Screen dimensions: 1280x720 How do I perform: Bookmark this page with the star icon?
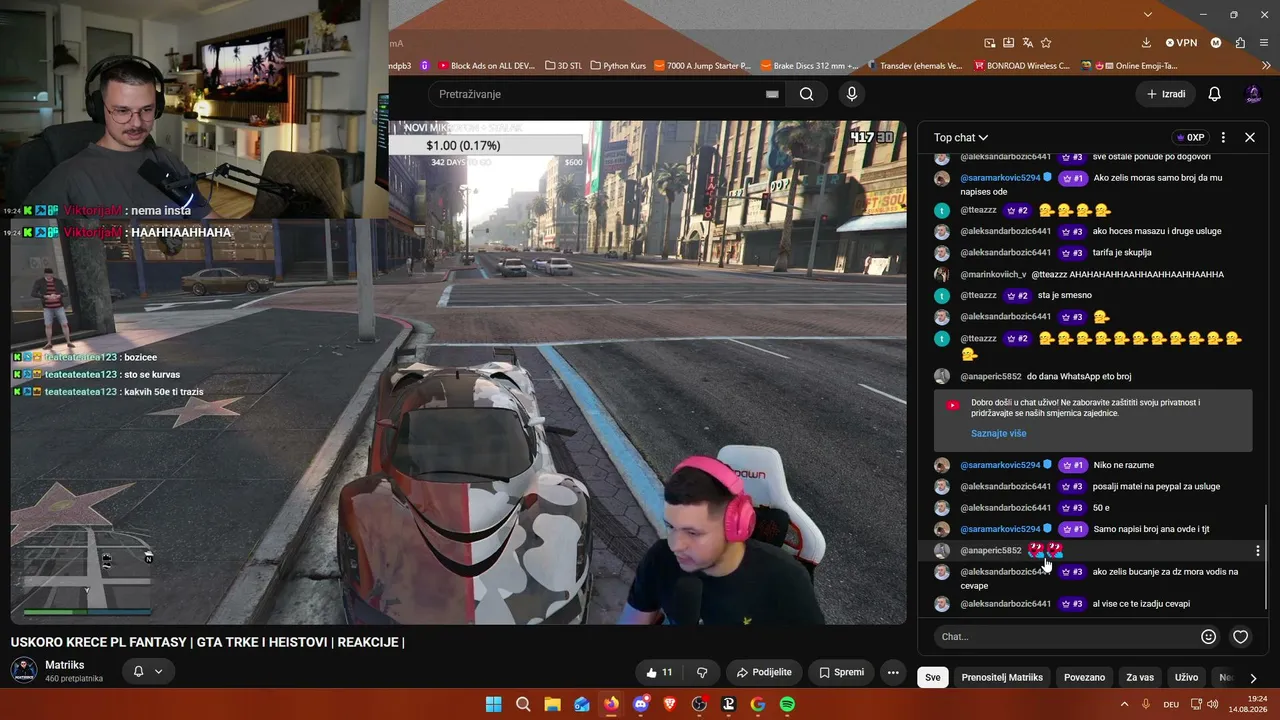pos(1046,43)
